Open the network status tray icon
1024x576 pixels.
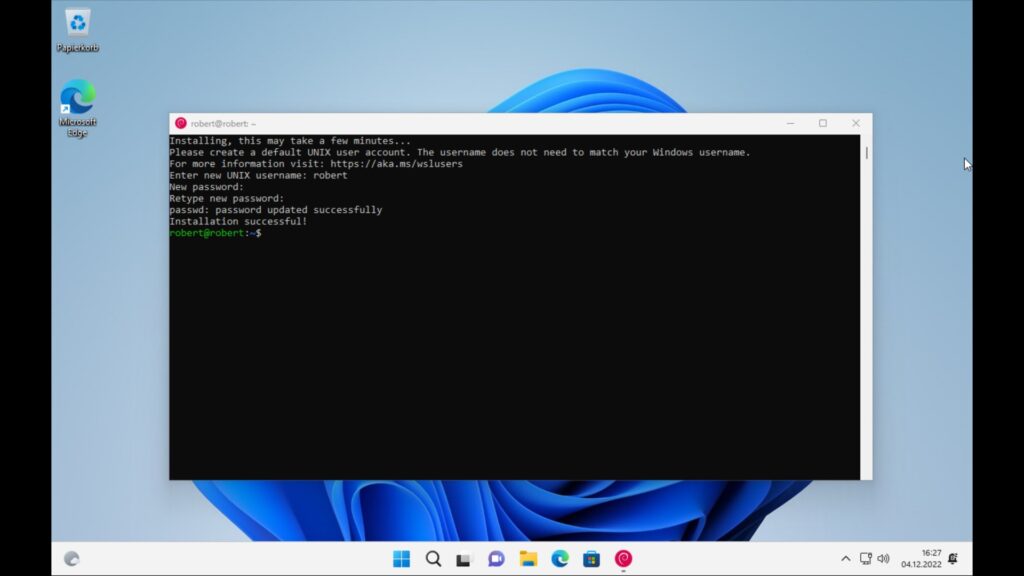(866, 559)
